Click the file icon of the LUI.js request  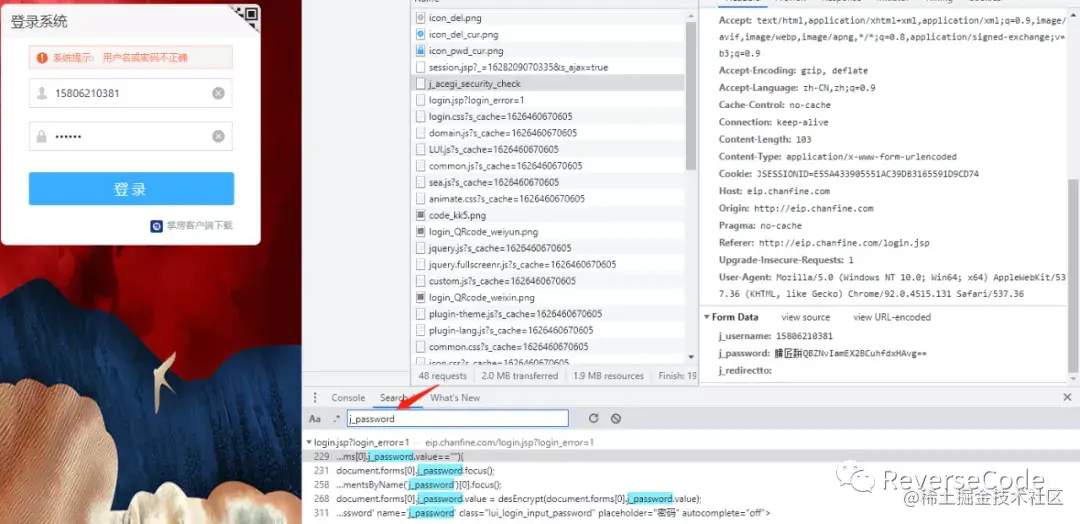point(420,149)
